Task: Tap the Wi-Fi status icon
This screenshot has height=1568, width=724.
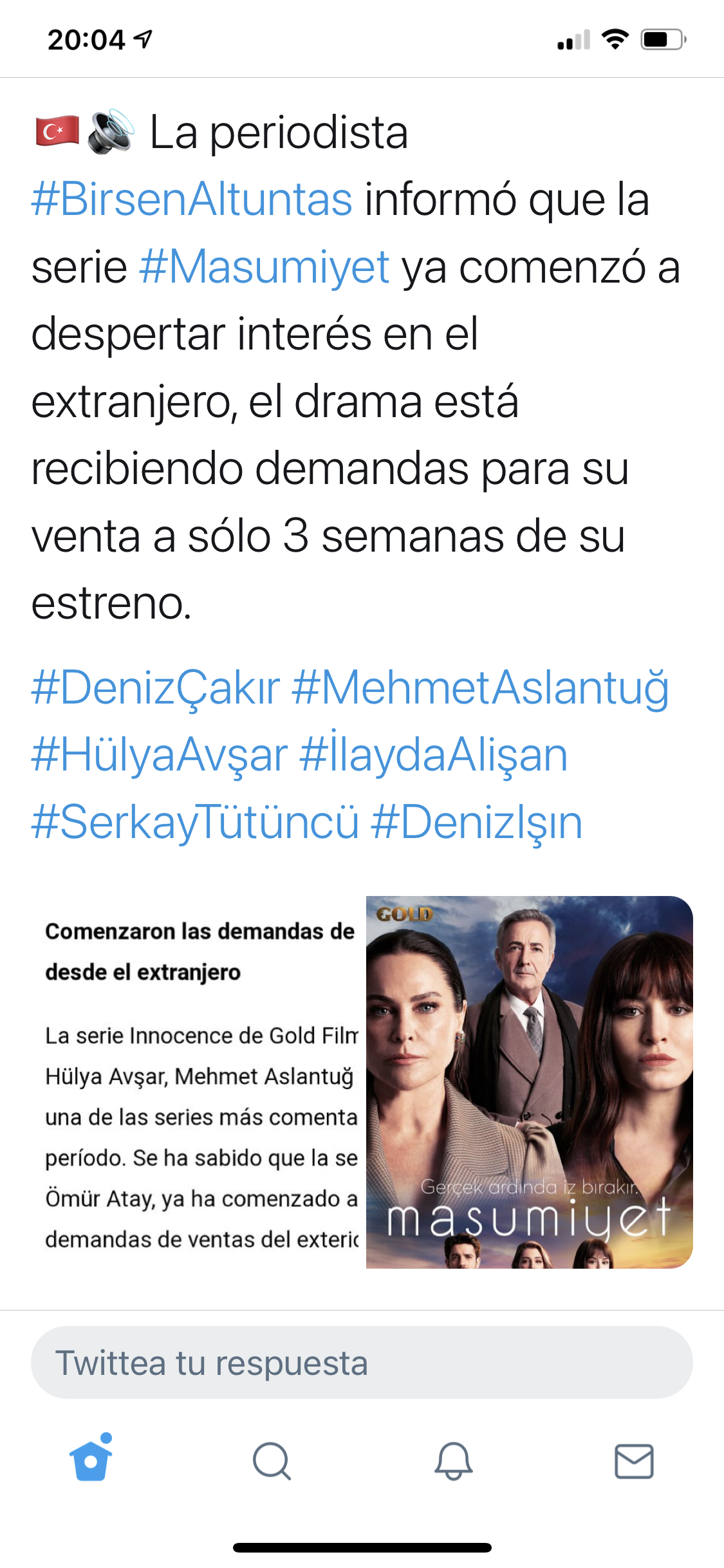Action: pyautogui.click(x=615, y=39)
